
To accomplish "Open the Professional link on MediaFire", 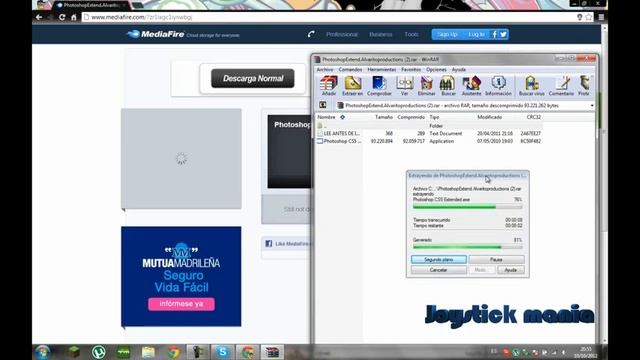I will 342,34.
